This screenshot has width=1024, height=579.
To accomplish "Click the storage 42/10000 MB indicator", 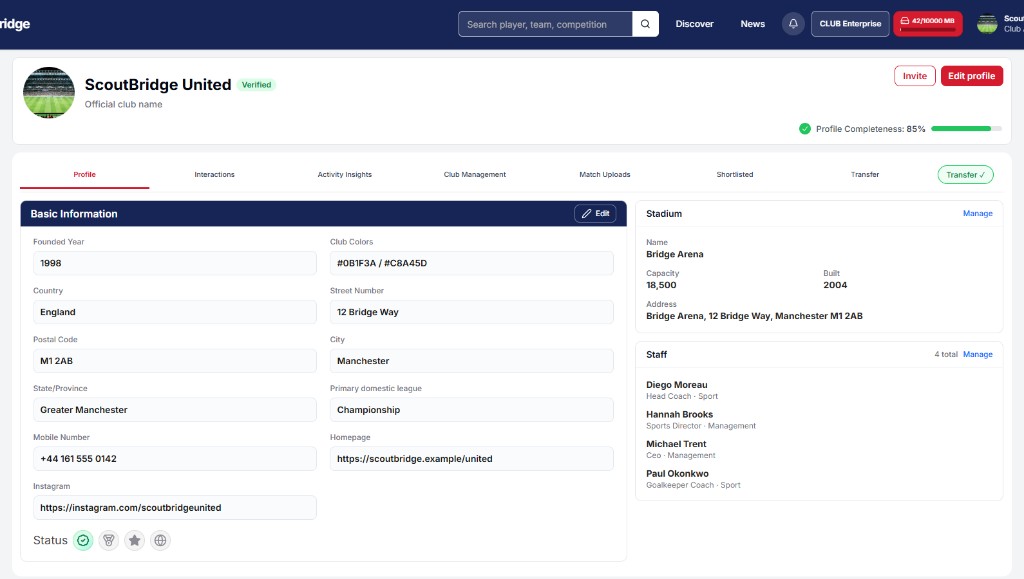I will tap(927, 24).
